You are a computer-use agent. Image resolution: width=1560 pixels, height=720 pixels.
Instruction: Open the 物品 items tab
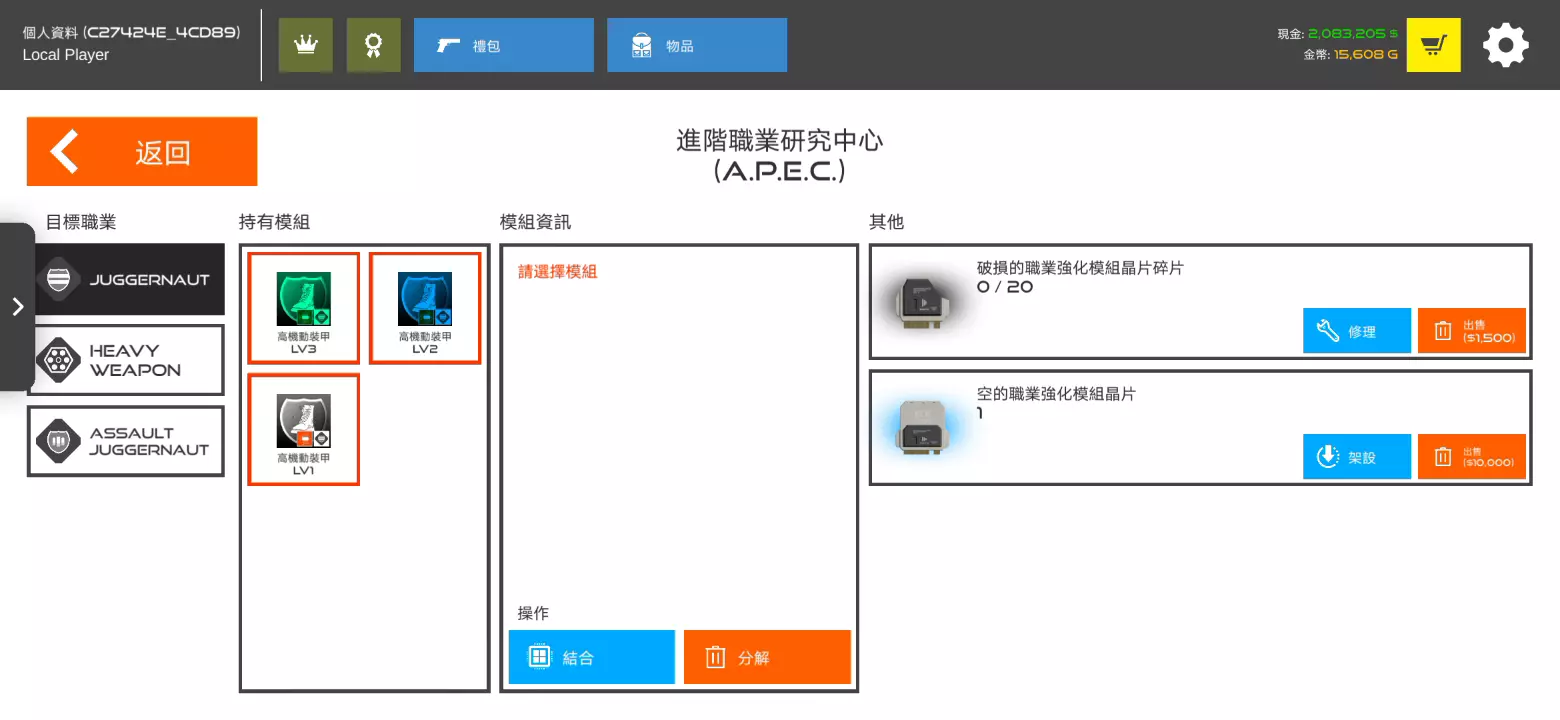tap(697, 45)
